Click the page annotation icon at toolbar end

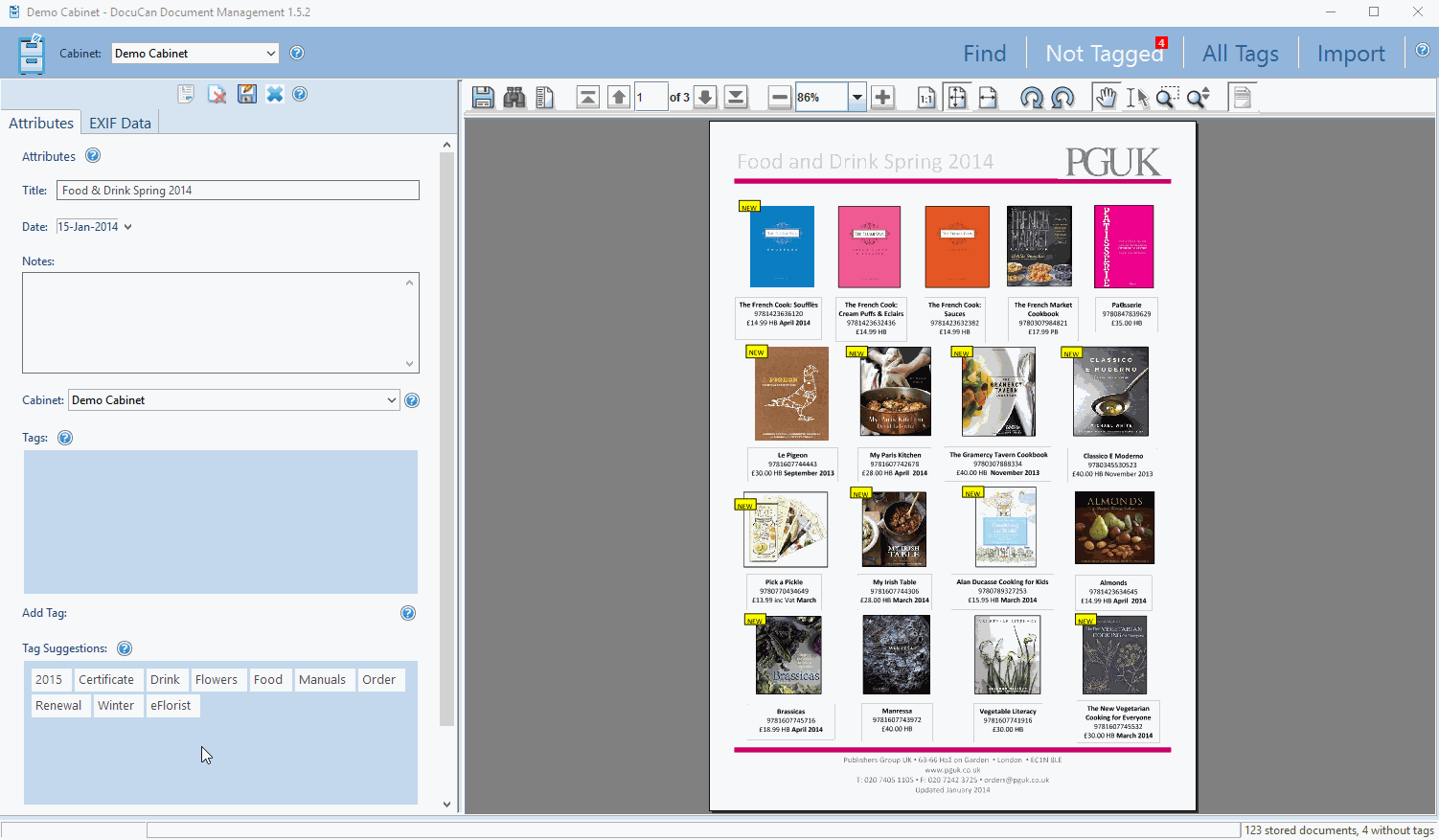click(1242, 97)
